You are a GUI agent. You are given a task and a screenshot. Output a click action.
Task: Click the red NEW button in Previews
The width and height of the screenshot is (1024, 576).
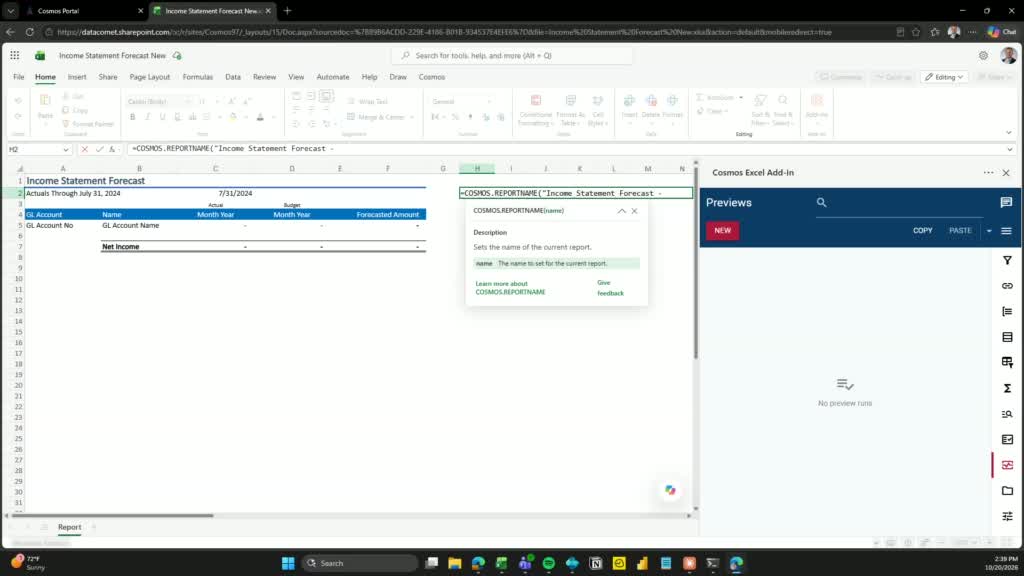tap(722, 231)
